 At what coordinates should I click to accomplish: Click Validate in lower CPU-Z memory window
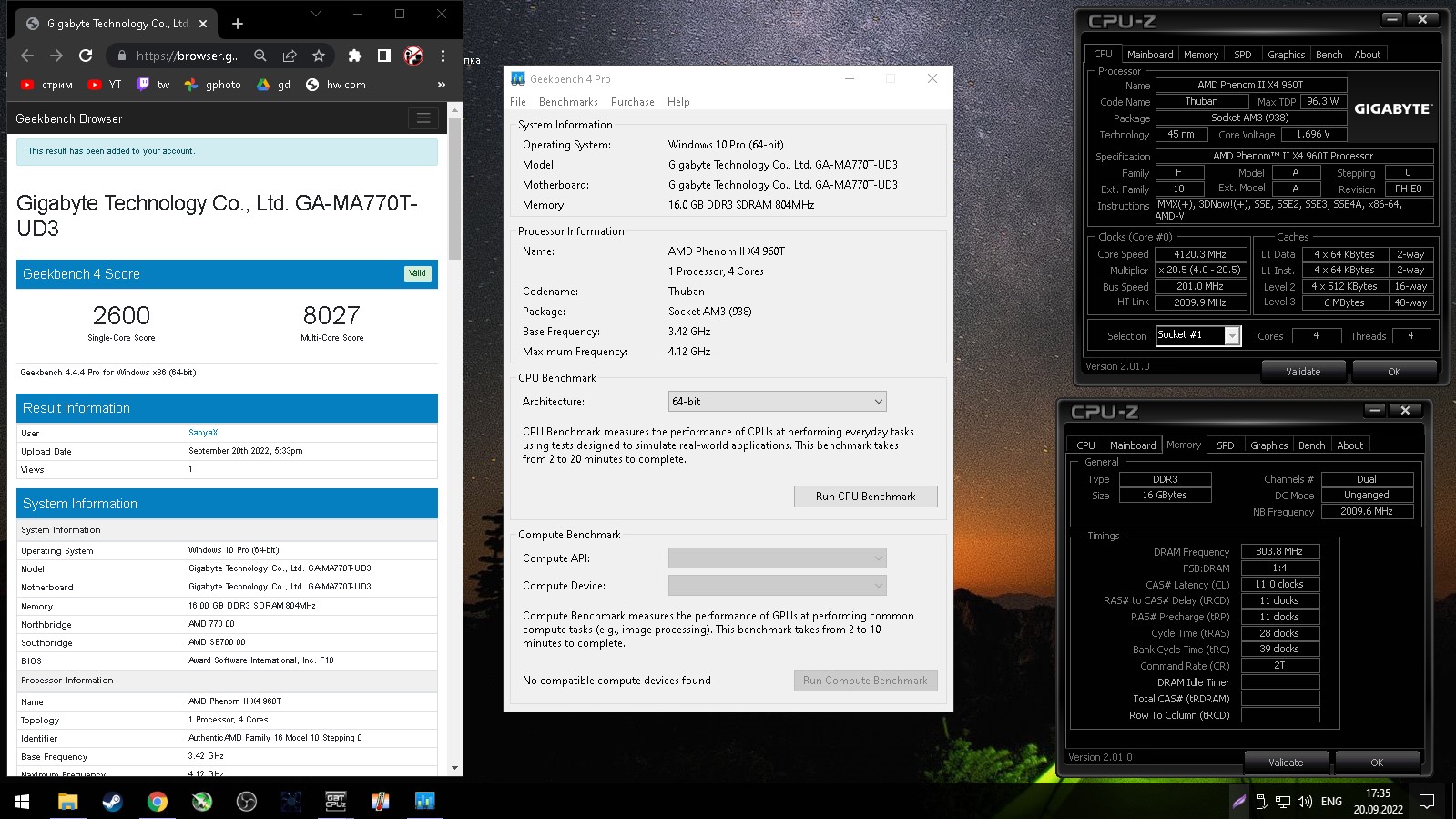(1286, 763)
